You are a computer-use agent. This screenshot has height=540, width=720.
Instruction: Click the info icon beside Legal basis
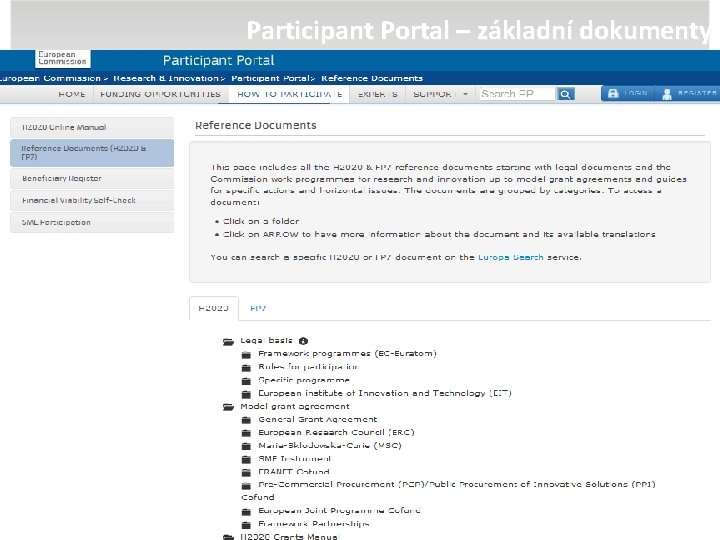pos(303,341)
